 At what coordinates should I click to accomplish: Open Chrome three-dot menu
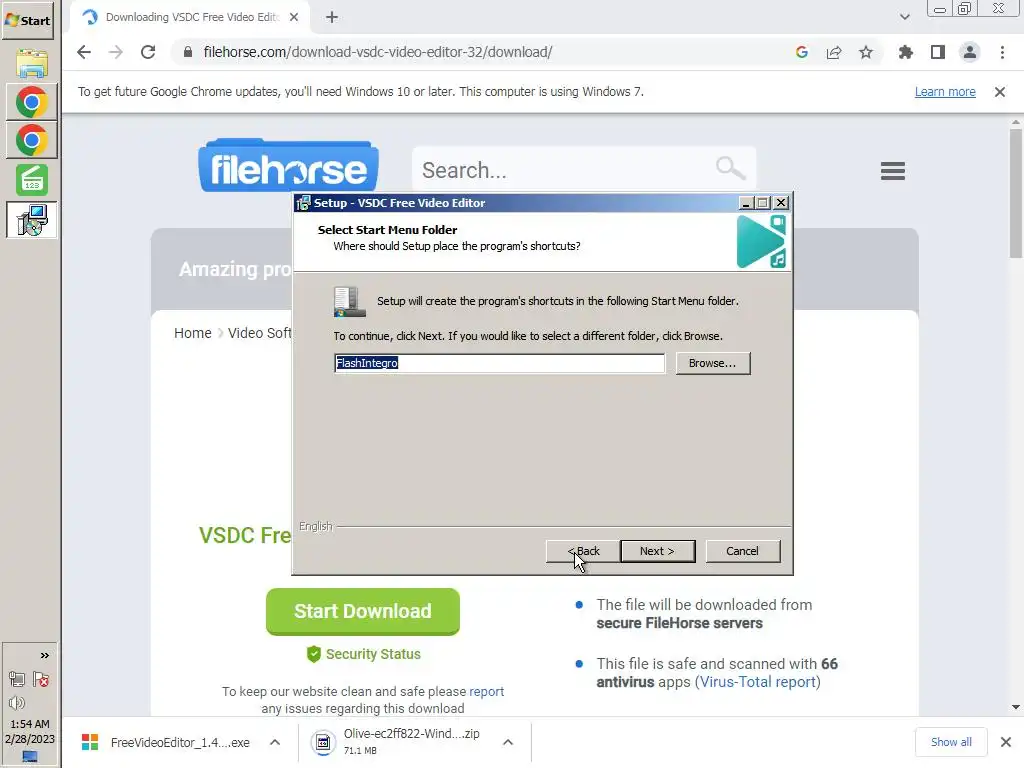(x=1002, y=52)
